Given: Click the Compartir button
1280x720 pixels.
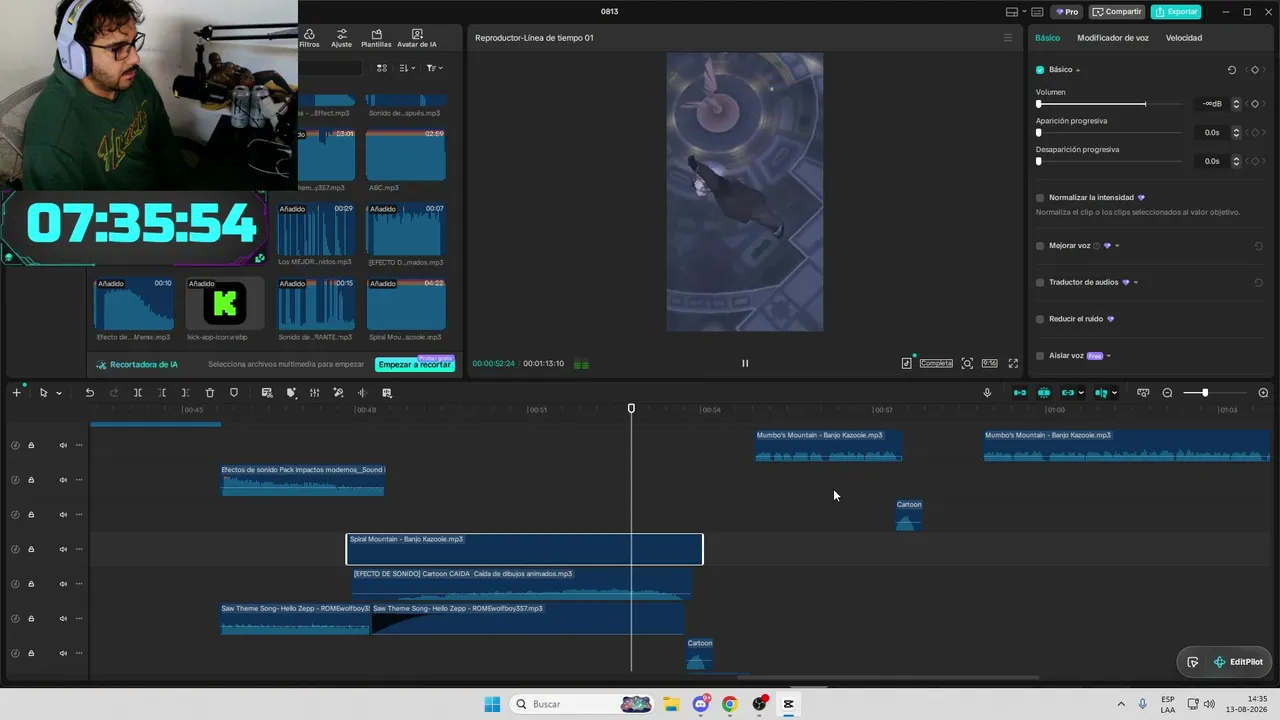Looking at the screenshot, I should click(1117, 12).
